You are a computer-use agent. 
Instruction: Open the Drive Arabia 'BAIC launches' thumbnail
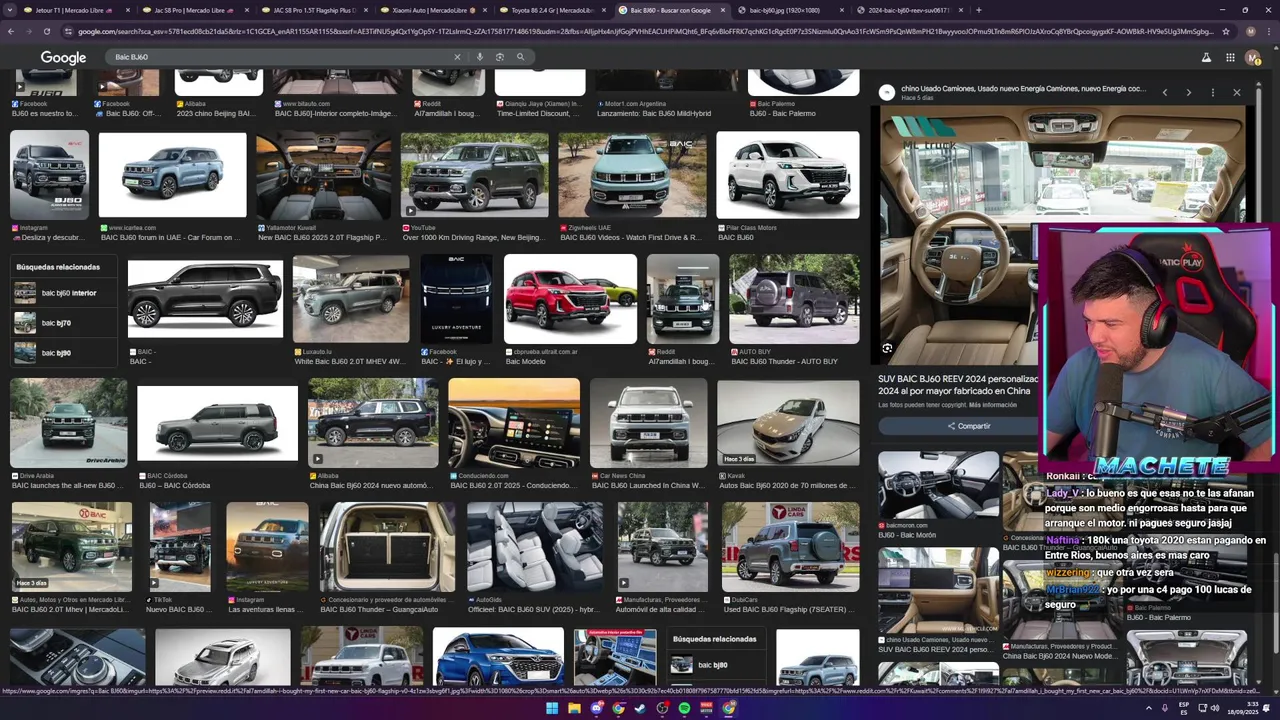click(69, 422)
